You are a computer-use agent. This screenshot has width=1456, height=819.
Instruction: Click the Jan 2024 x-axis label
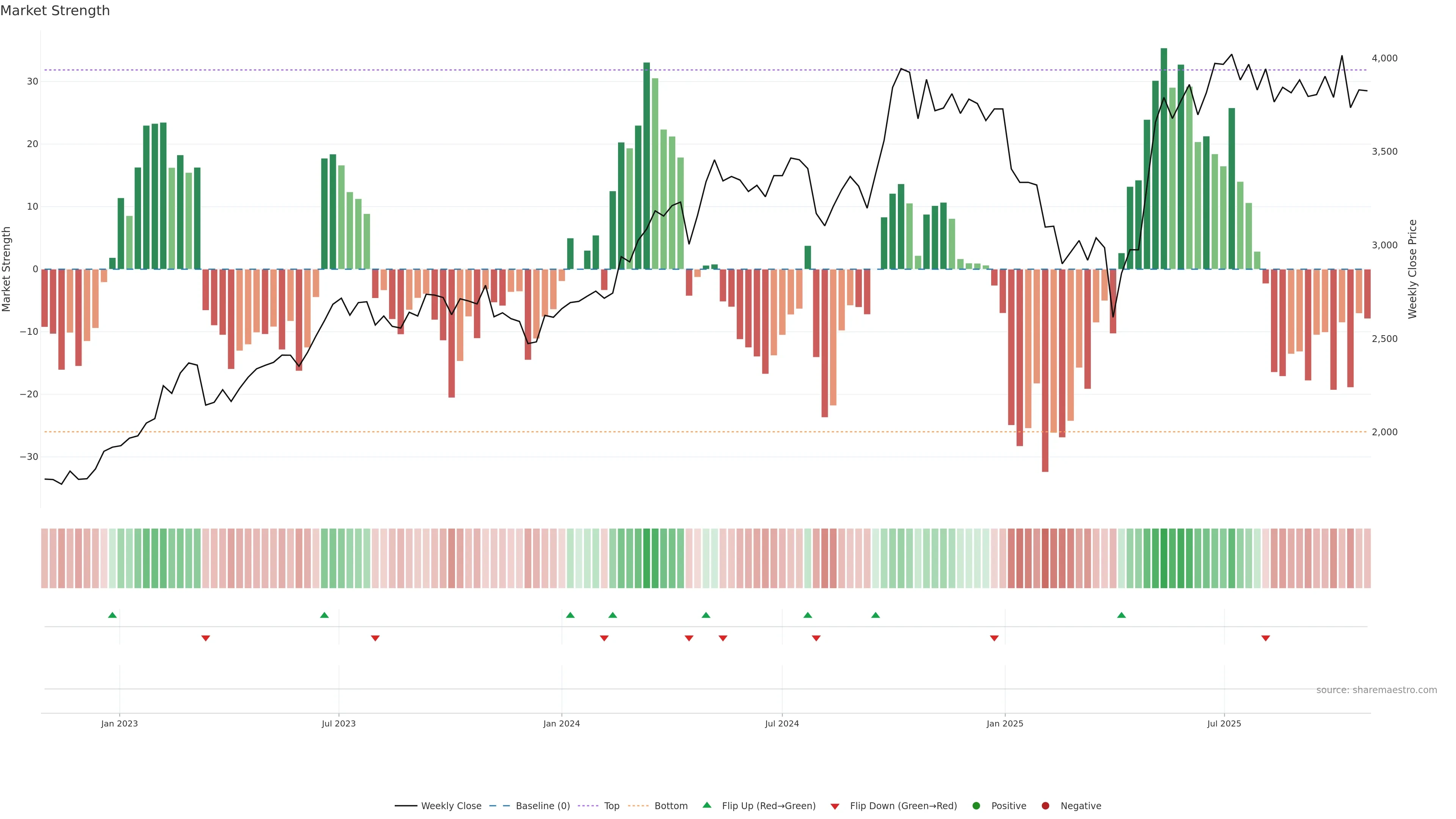pos(561,723)
